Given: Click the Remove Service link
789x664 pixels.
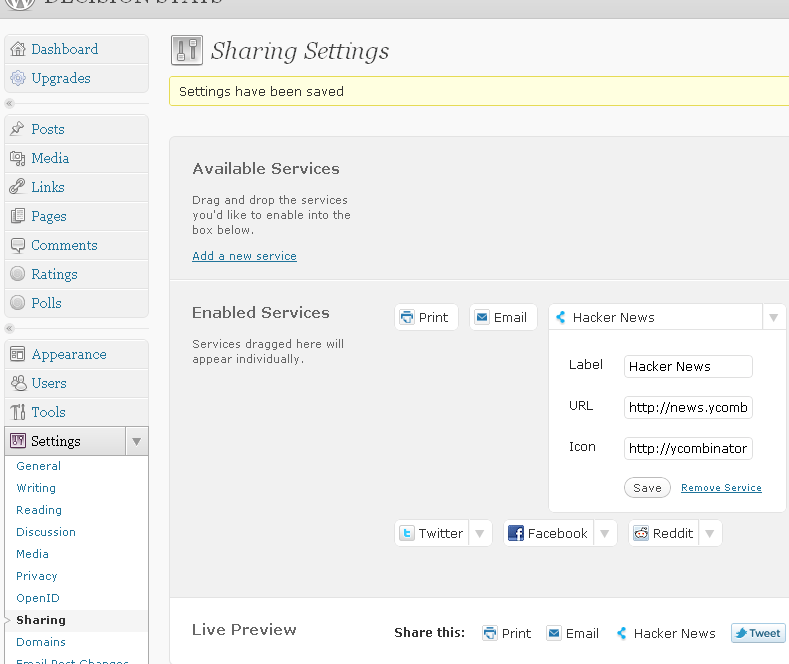Looking at the screenshot, I should (x=721, y=488).
